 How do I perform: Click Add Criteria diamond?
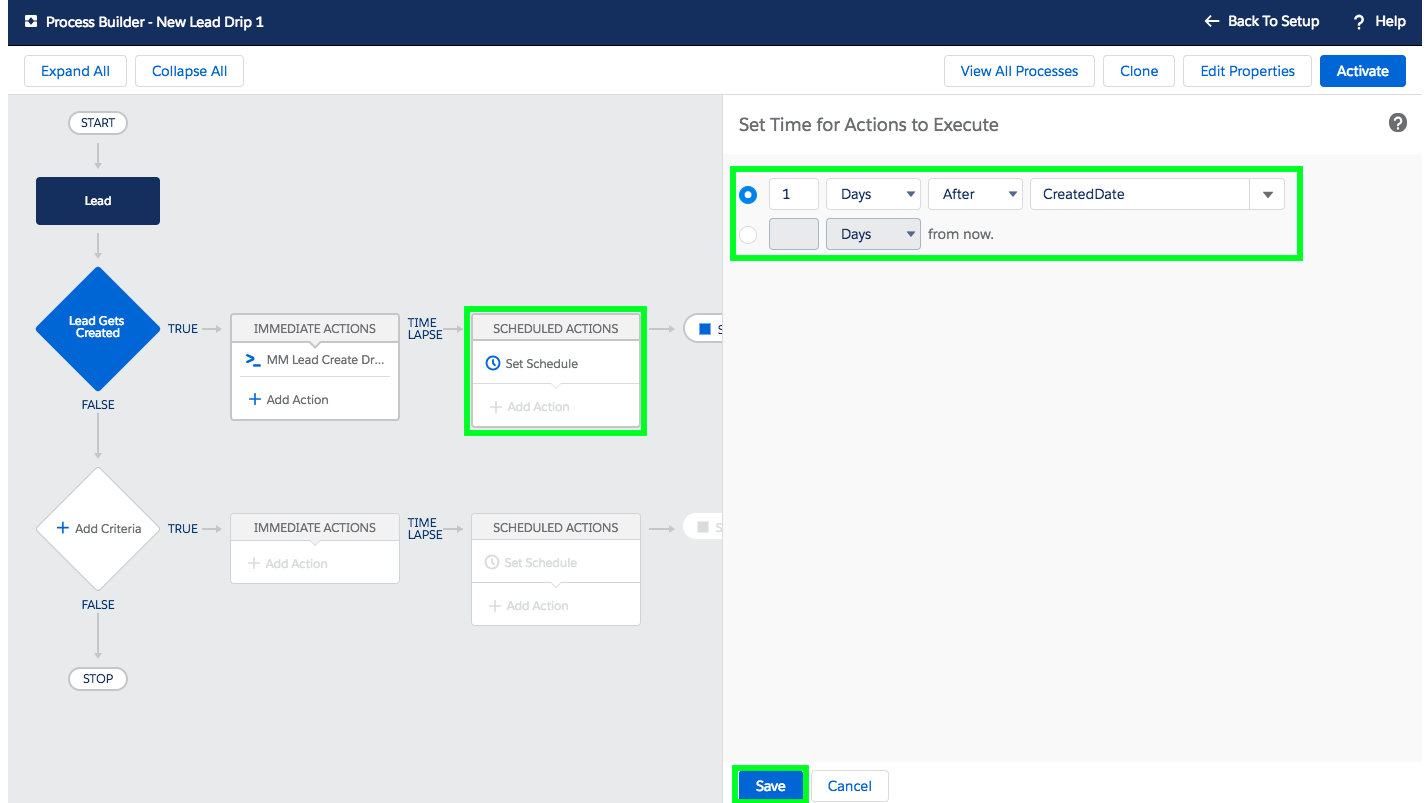(x=98, y=528)
